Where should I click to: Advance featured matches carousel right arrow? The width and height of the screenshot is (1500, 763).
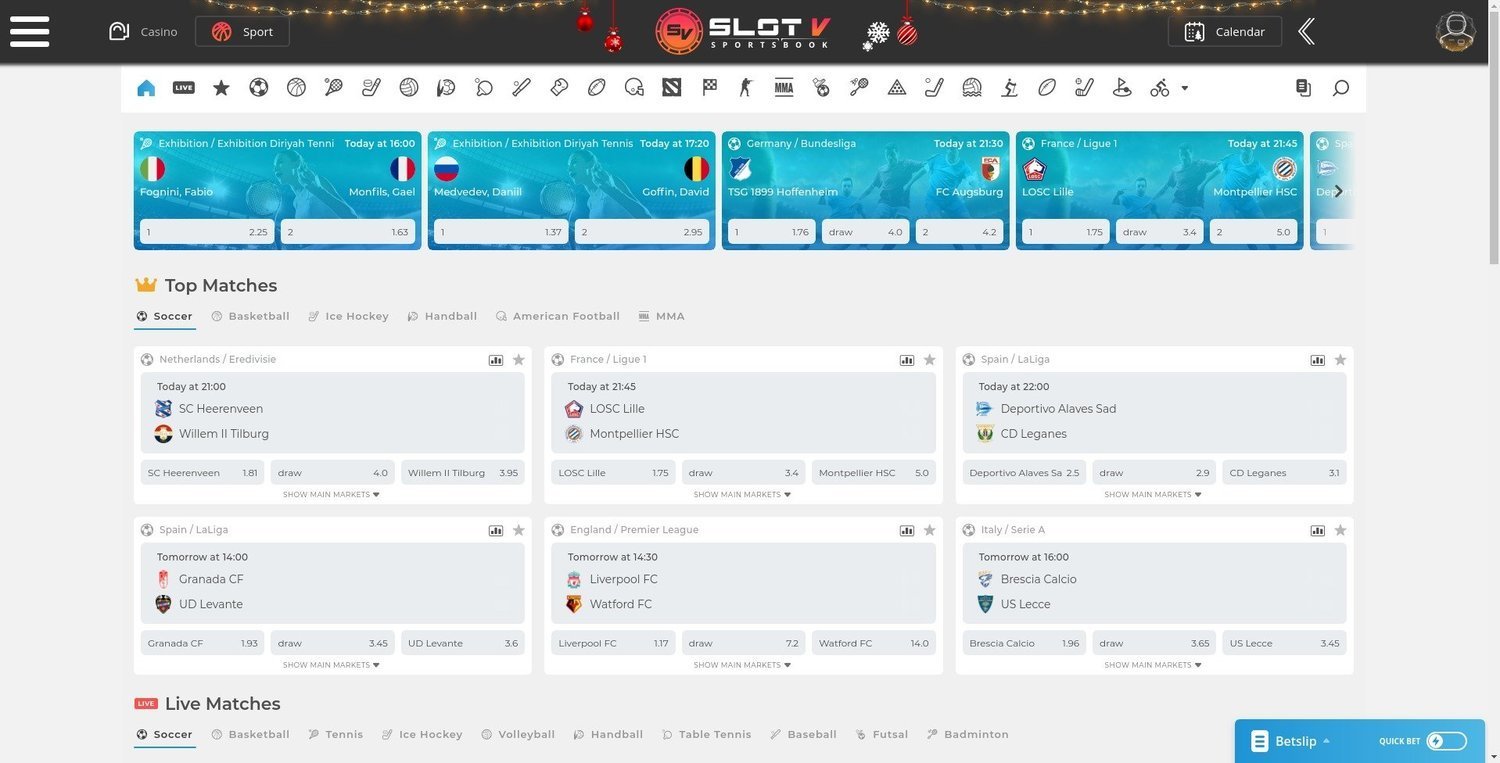click(1339, 191)
